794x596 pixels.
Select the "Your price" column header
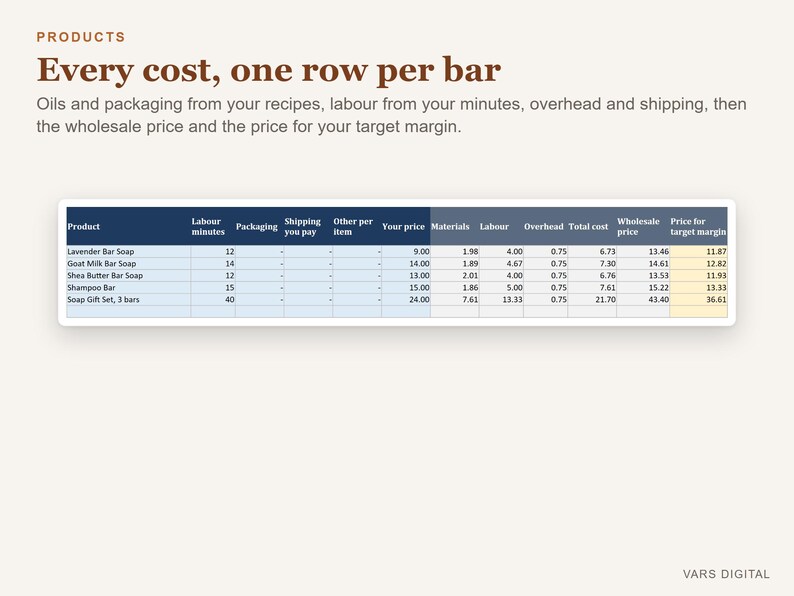click(x=406, y=226)
